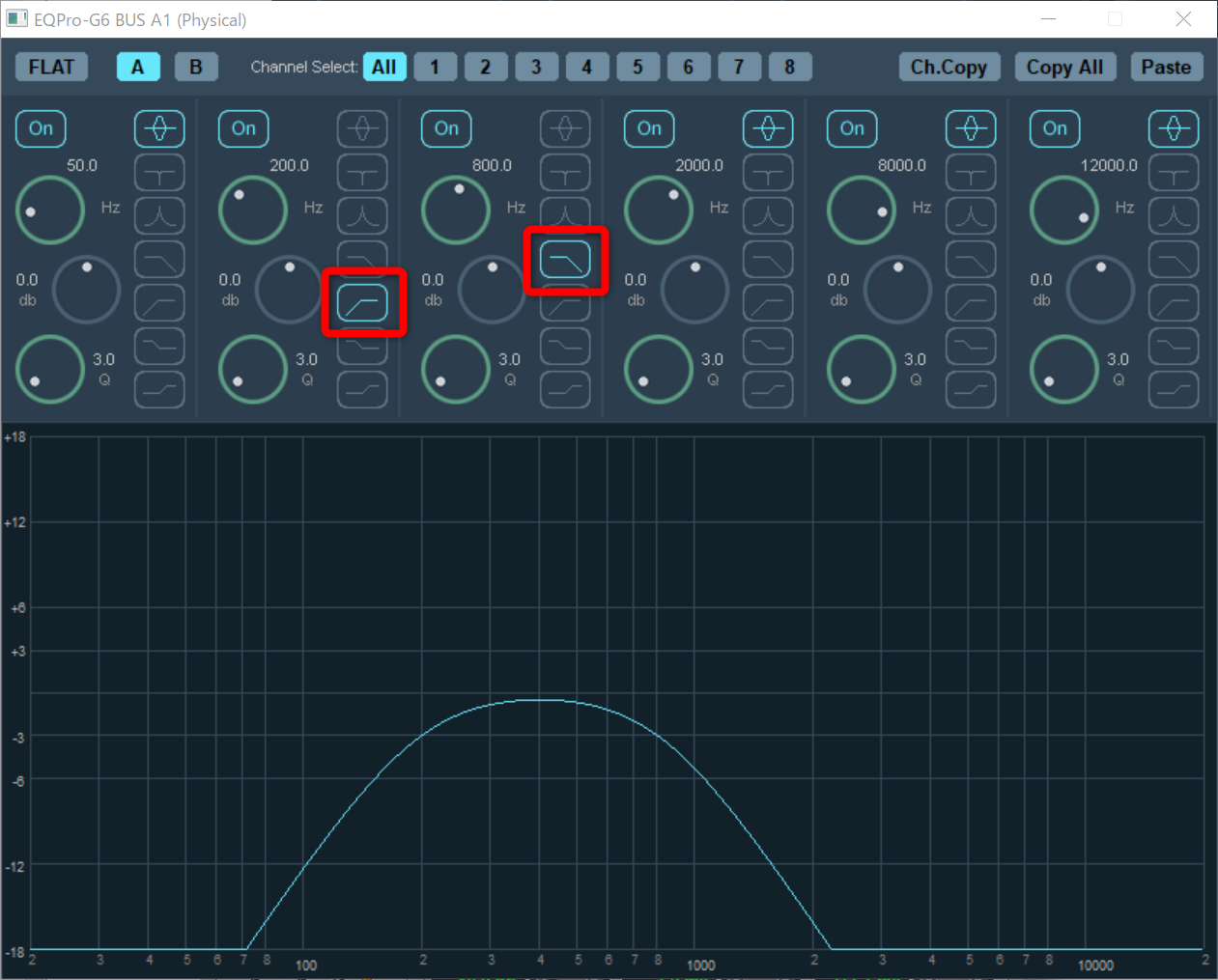Toggle the On switch for the 50 Hz band
Viewport: 1218px width, 980px height.
click(x=41, y=128)
